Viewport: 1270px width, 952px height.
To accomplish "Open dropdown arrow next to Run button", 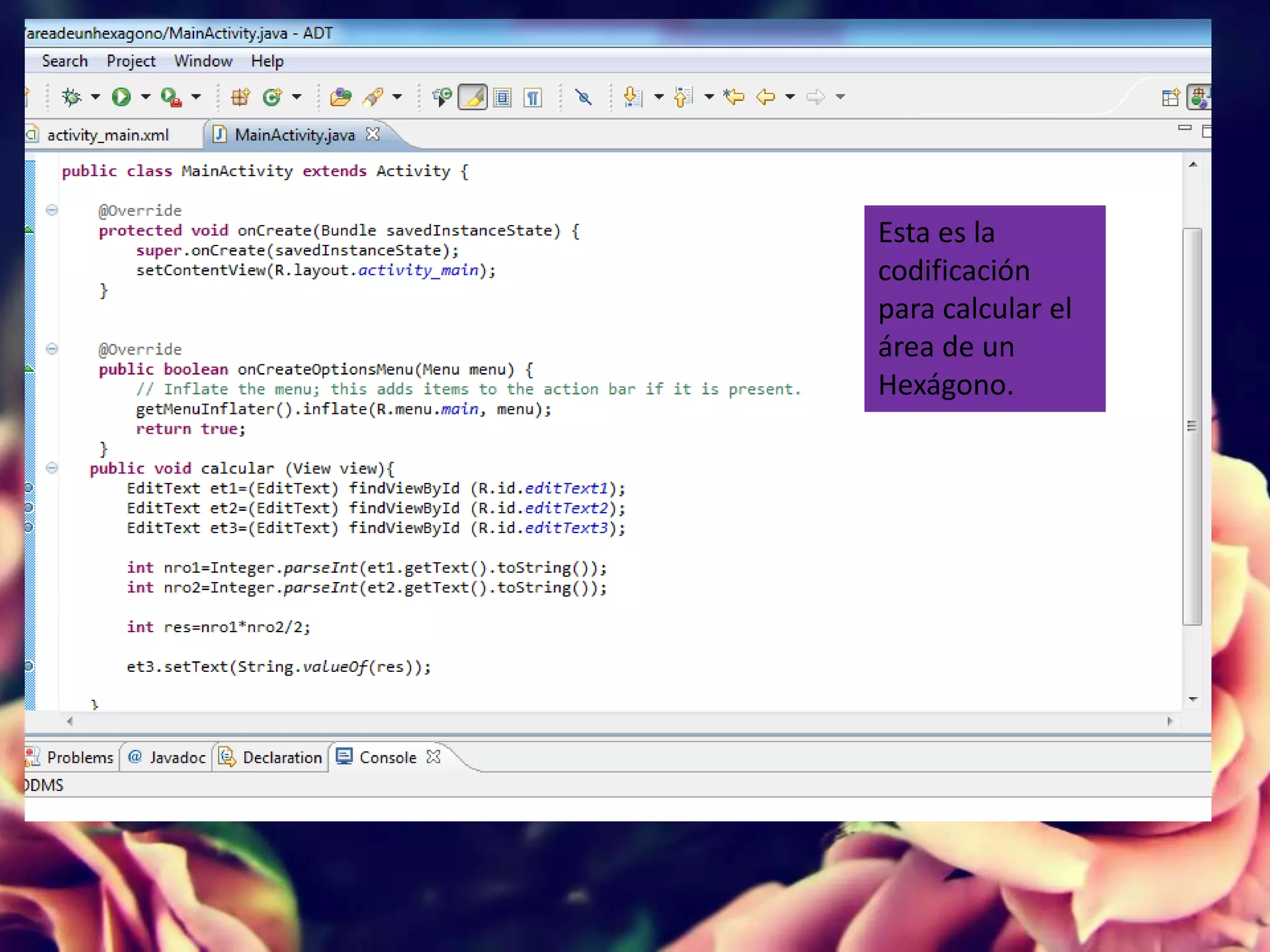I will pos(146,97).
